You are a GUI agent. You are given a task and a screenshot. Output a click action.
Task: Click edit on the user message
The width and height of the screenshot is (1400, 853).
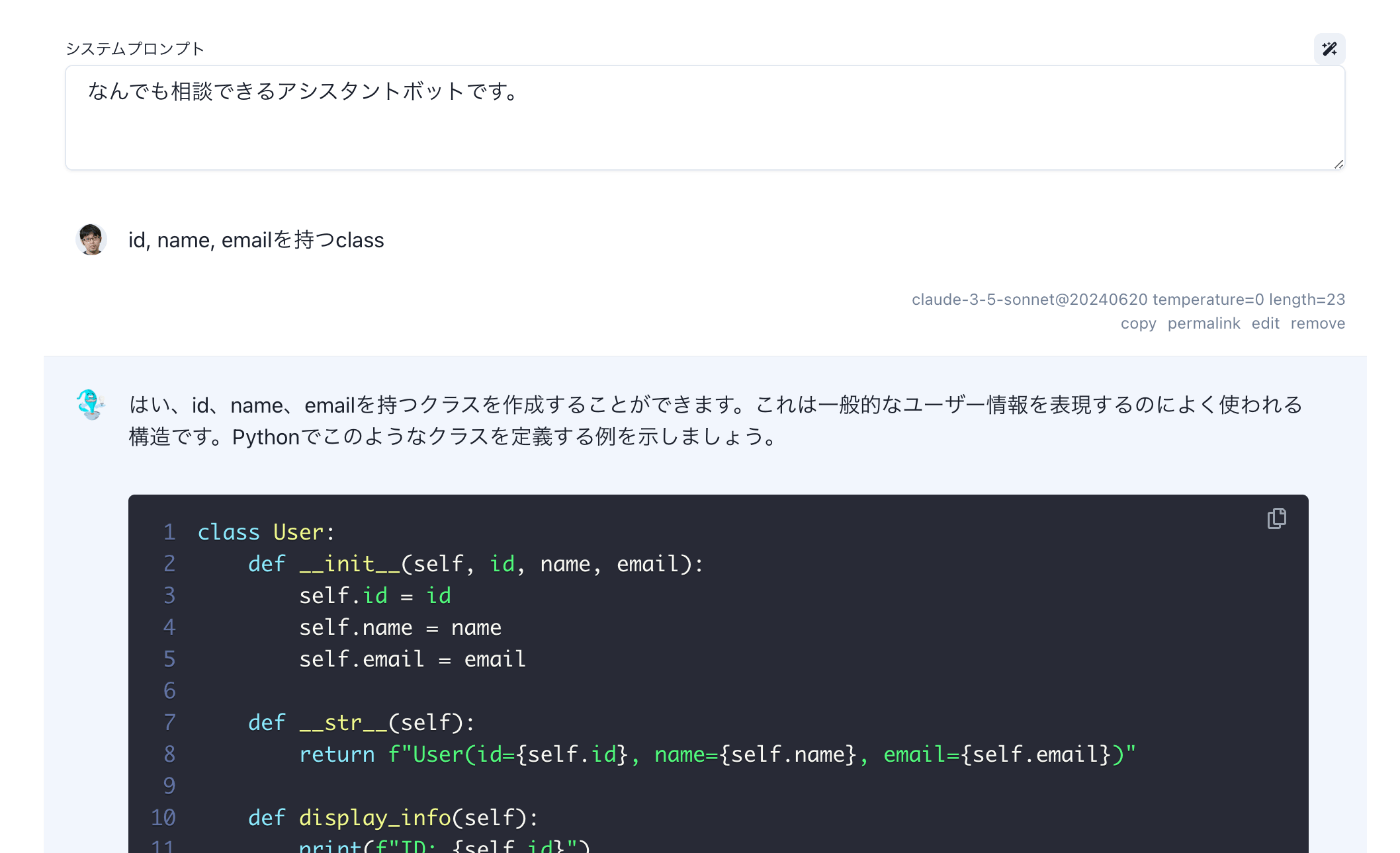coord(1265,323)
